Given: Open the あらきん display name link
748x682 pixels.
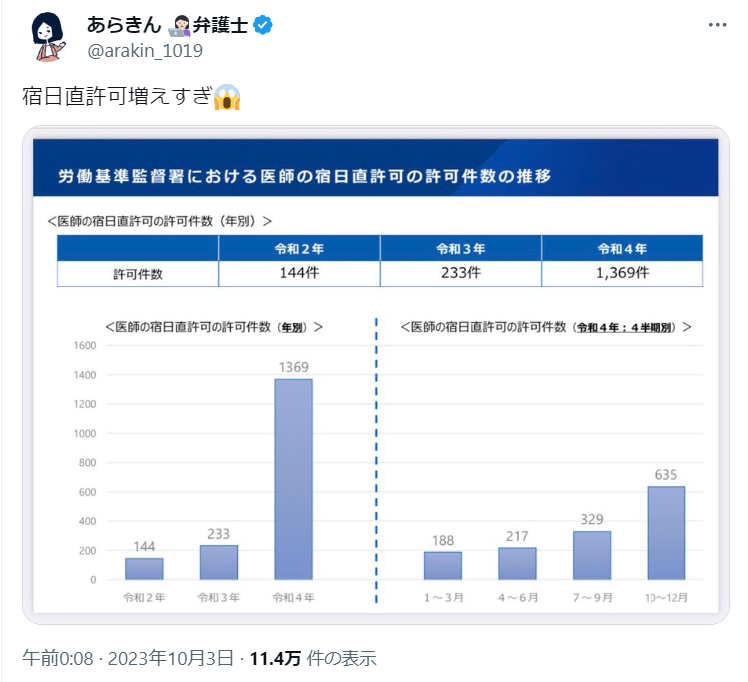Looking at the screenshot, I should coord(123,26).
